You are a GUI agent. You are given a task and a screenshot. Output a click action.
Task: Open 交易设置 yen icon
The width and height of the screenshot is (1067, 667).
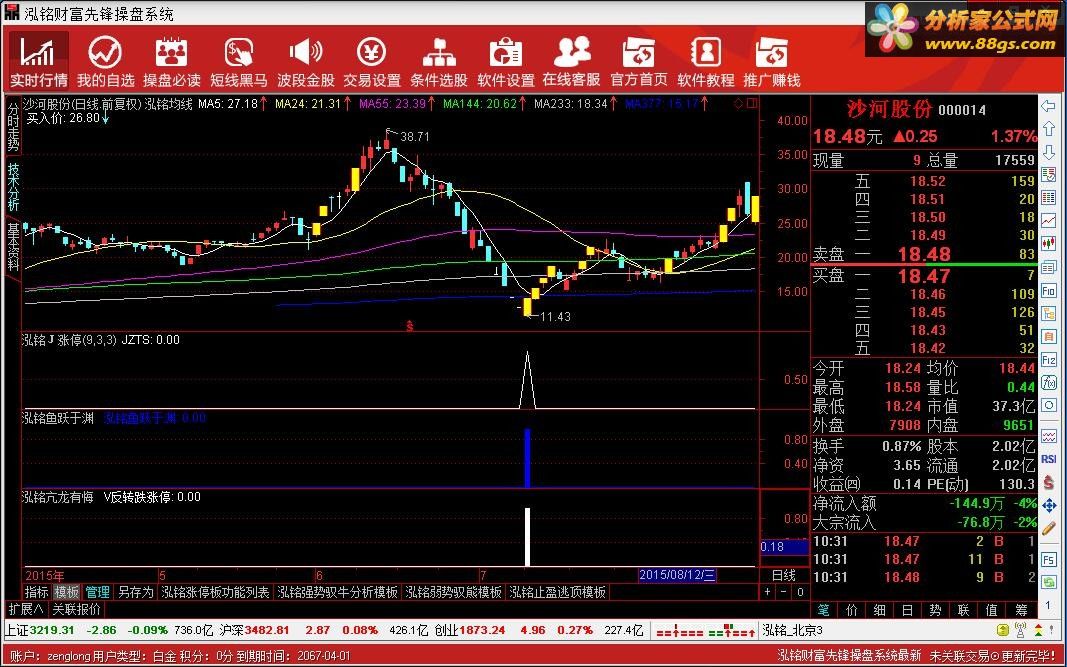pos(372,61)
